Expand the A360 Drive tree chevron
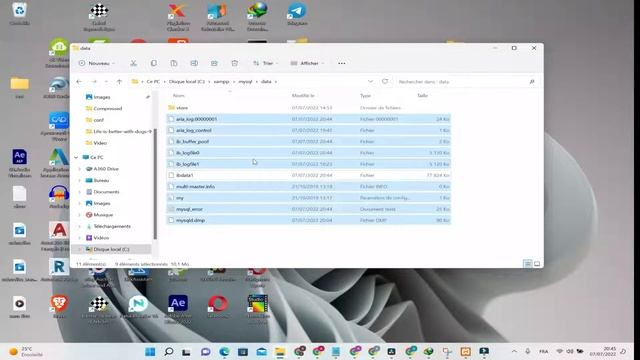Screen dimensions: 640x360 [x=80, y=169]
